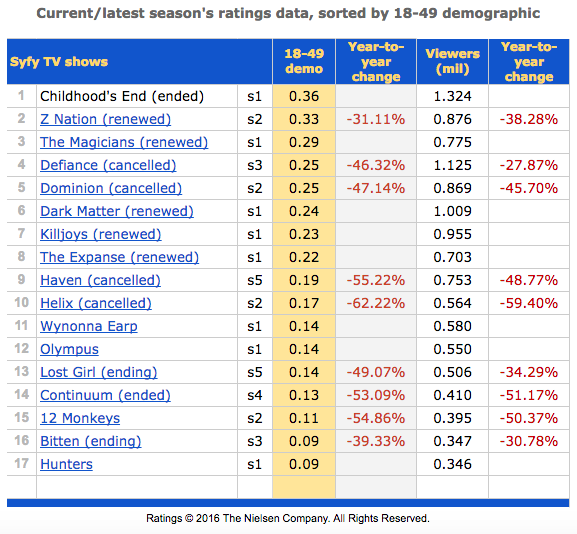
Task: Click the viewers value 1.009
Action: click(x=453, y=211)
